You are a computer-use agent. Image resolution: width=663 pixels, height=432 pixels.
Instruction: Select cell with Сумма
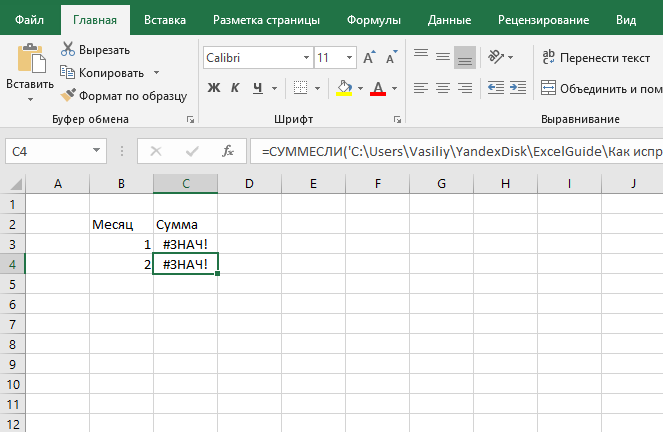[x=186, y=224]
